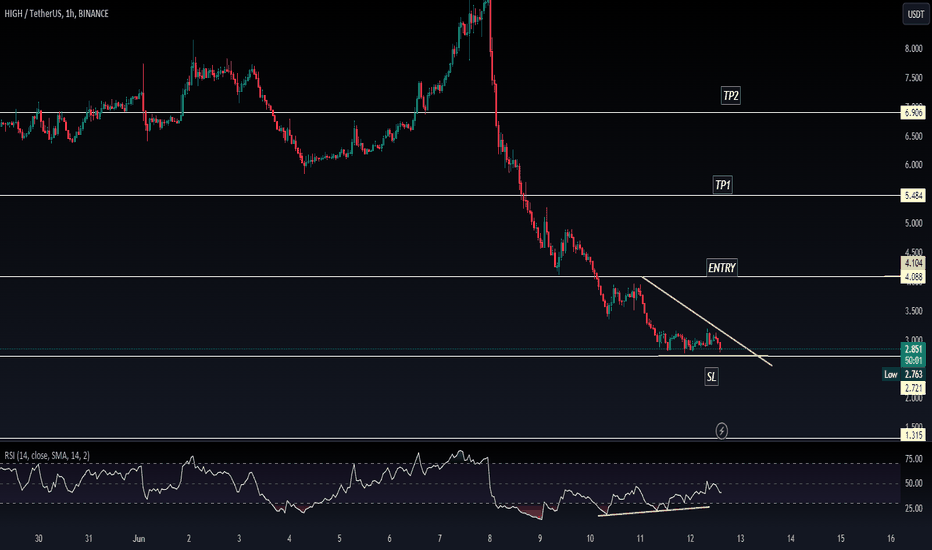This screenshot has width=932, height=550.
Task: Select the TP2 text label
Action: [731, 96]
